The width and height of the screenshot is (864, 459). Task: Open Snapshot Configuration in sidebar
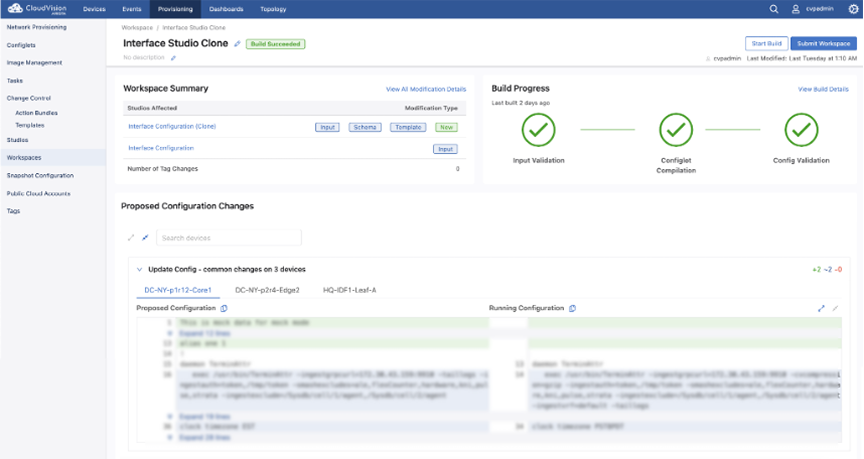tap(40, 176)
